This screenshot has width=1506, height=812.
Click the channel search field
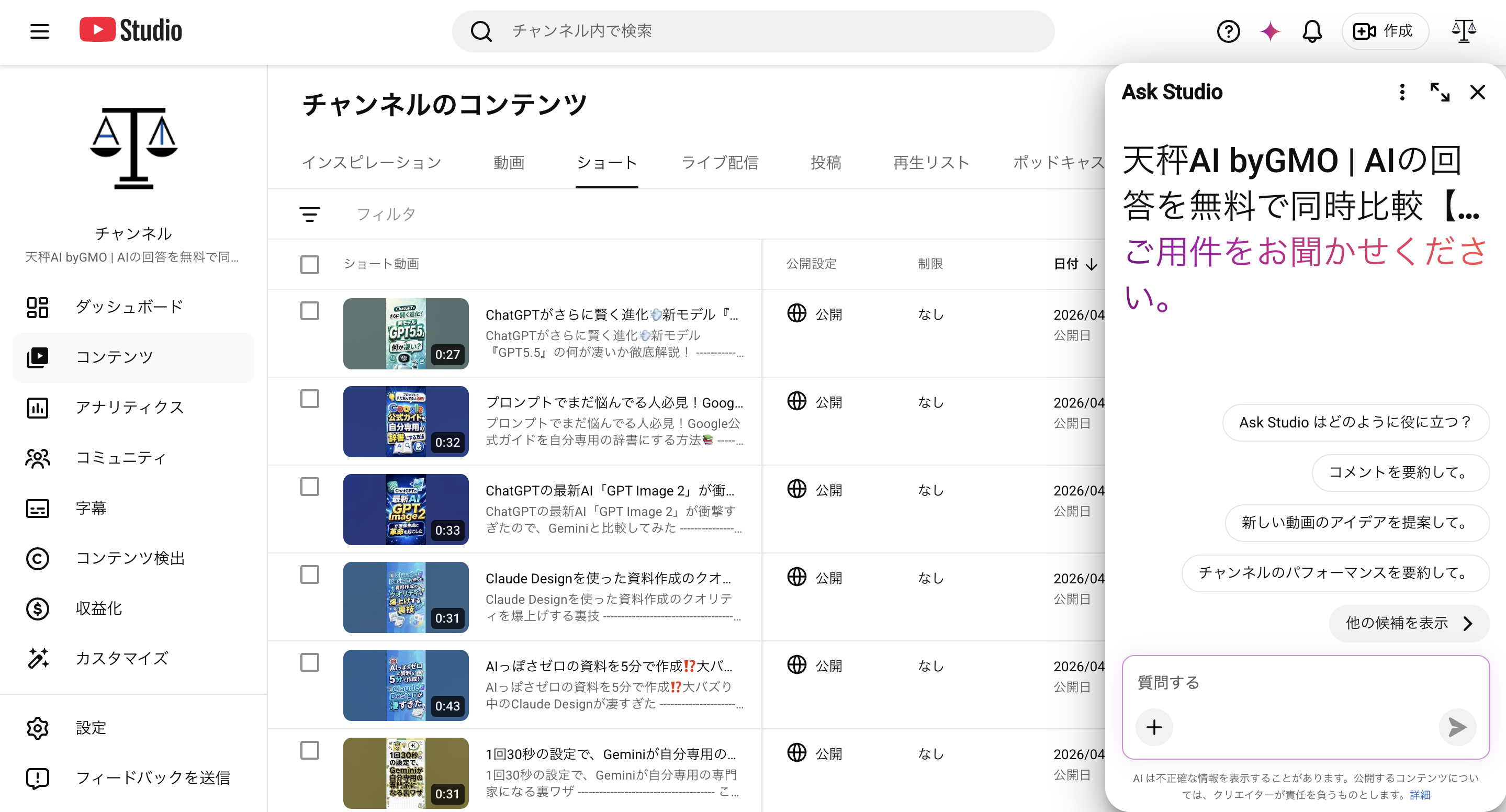(753, 31)
